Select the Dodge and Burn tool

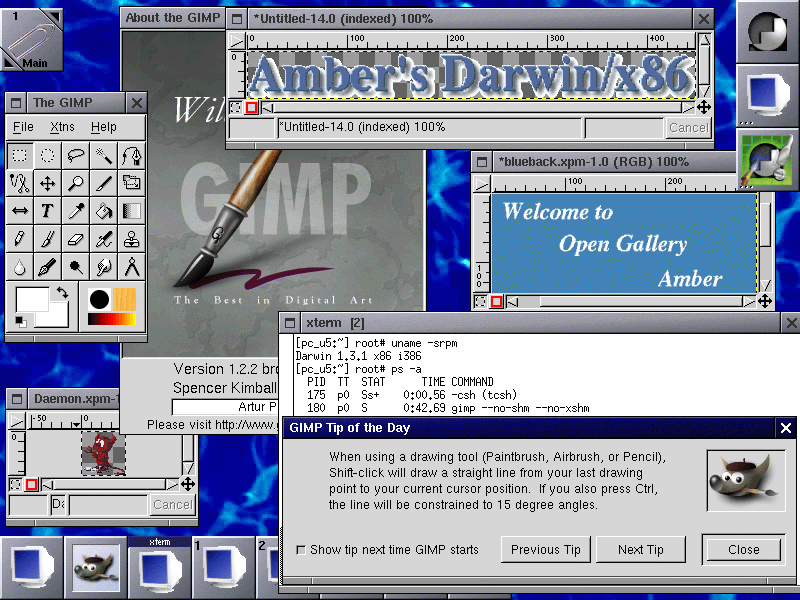click(x=76, y=267)
